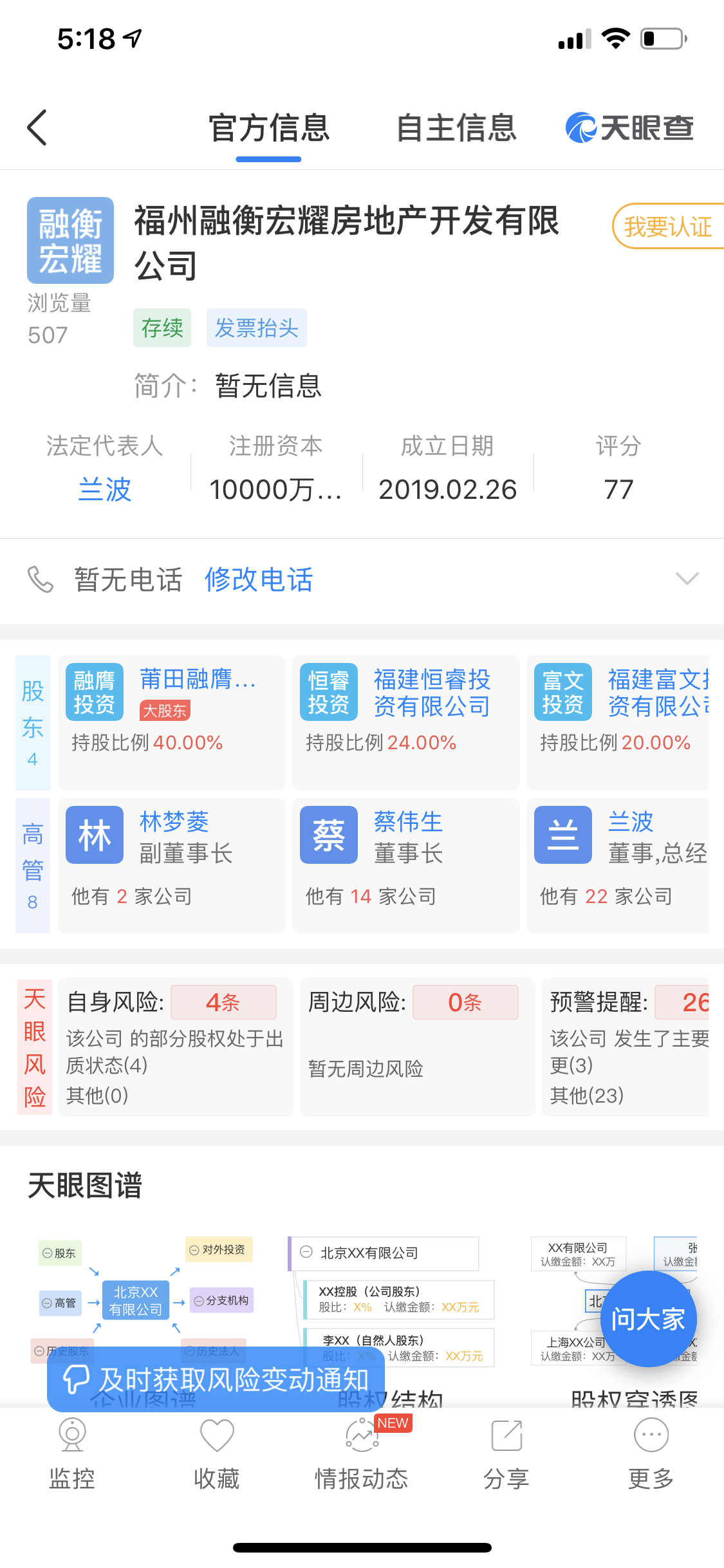Screen dimensions: 724x1568
Task: Open 蔡伟生 executive profile
Action: 408,822
